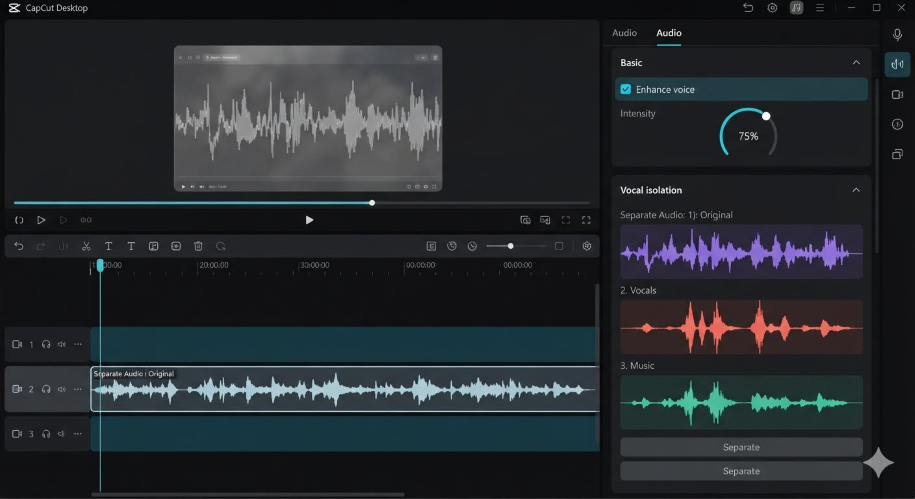Image resolution: width=915 pixels, height=499 pixels.
Task: Click the rotate arrow icon next to trash
Action: [221, 246]
